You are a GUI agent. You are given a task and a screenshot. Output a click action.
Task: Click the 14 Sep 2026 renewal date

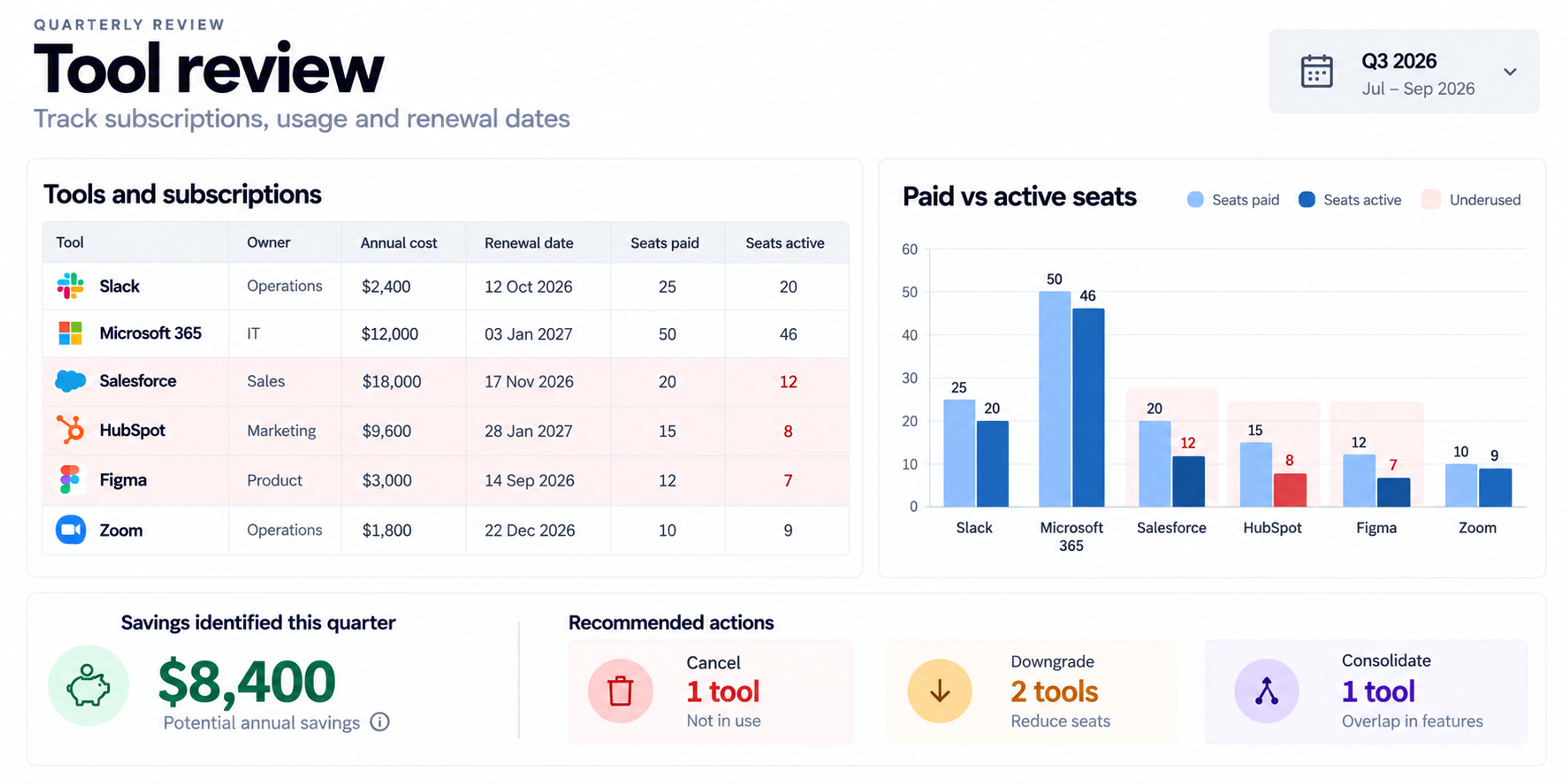tap(530, 480)
